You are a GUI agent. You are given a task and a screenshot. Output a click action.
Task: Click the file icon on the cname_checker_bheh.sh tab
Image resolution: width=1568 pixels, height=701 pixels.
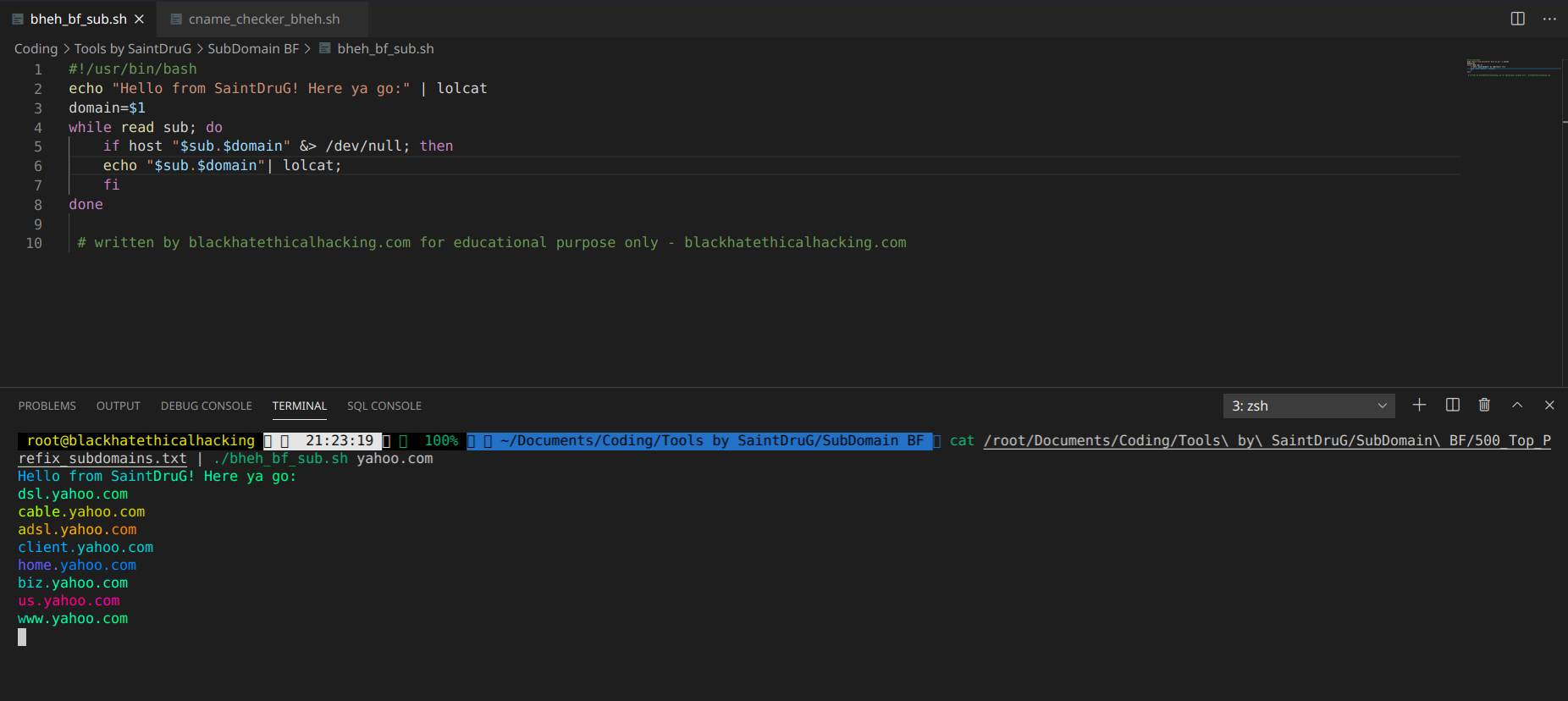[176, 19]
